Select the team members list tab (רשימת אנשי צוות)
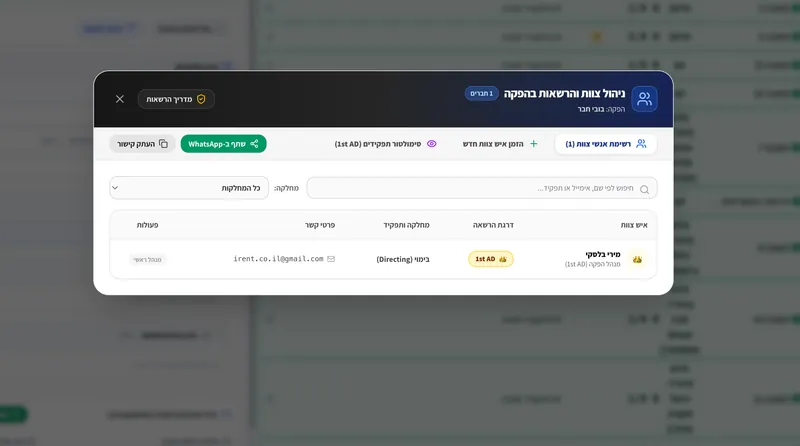 (606, 144)
